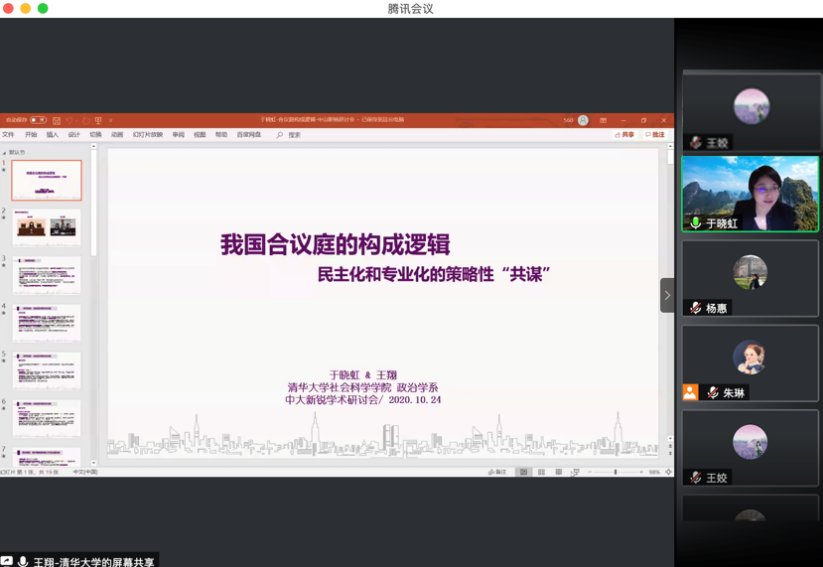823x567 pixels.
Task: Click the zoom out minus button
Action: pos(589,472)
